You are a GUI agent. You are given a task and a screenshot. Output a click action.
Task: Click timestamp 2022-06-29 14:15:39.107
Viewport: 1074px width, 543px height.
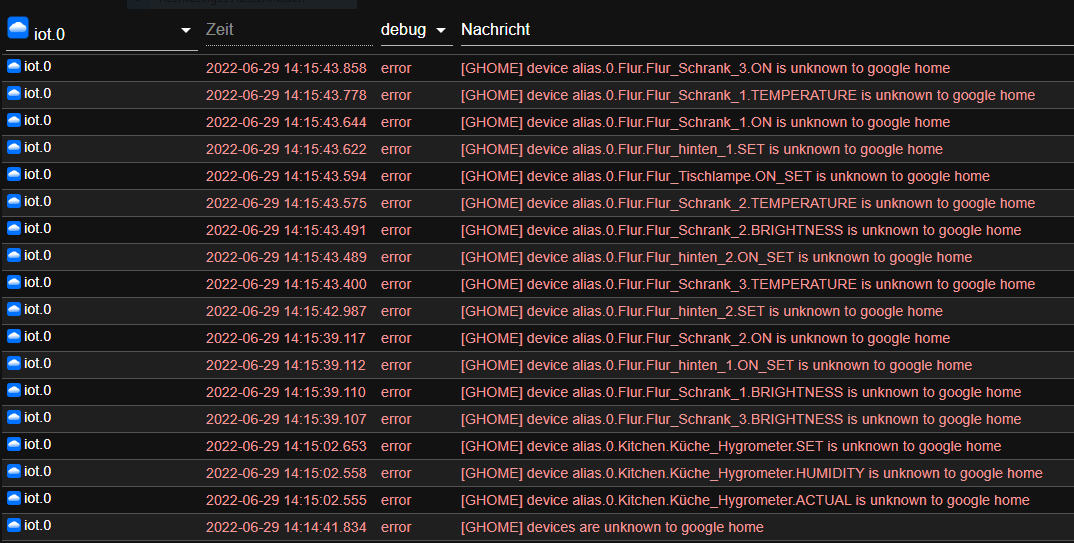point(286,419)
